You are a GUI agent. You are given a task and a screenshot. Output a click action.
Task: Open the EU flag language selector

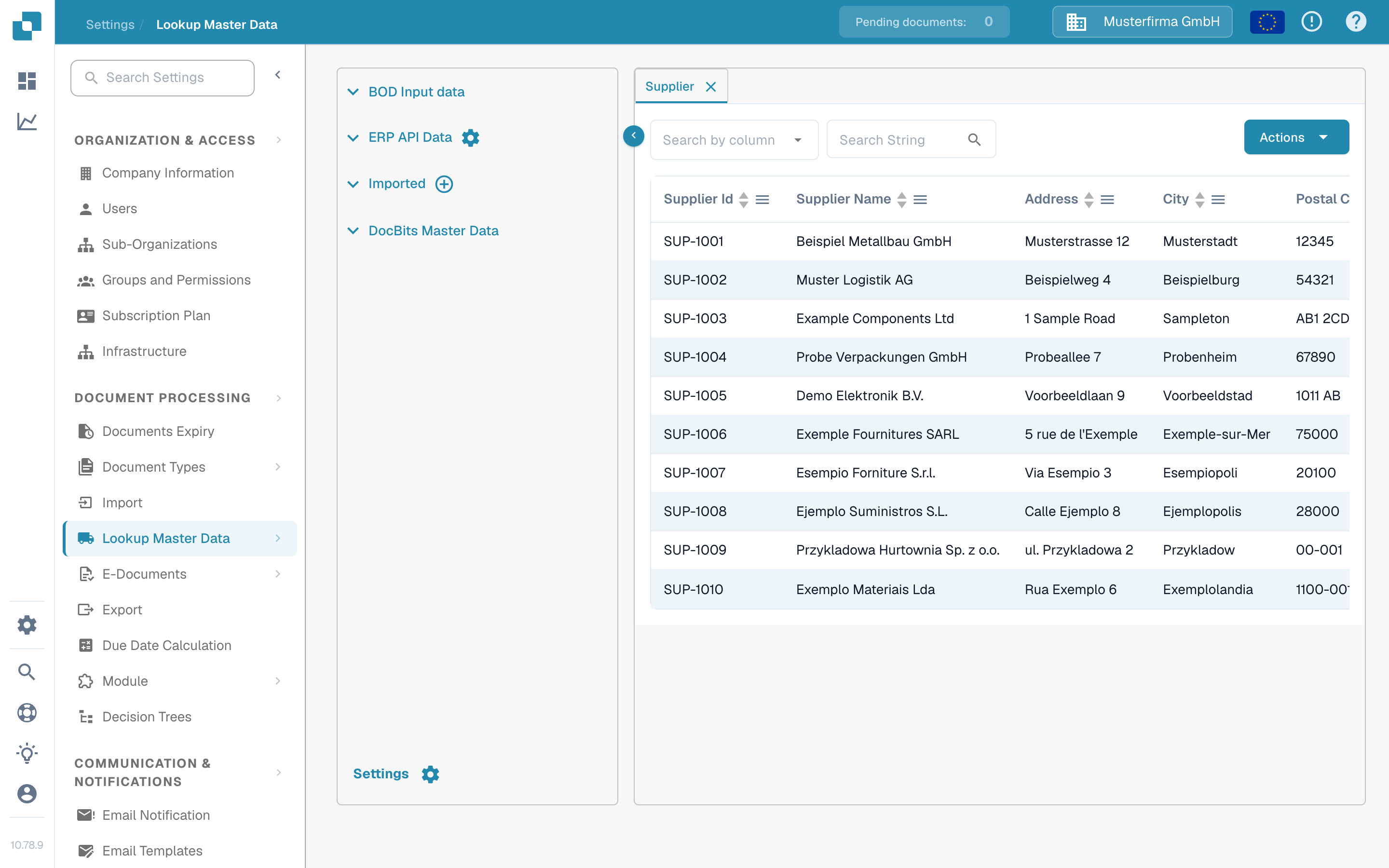tap(1267, 22)
